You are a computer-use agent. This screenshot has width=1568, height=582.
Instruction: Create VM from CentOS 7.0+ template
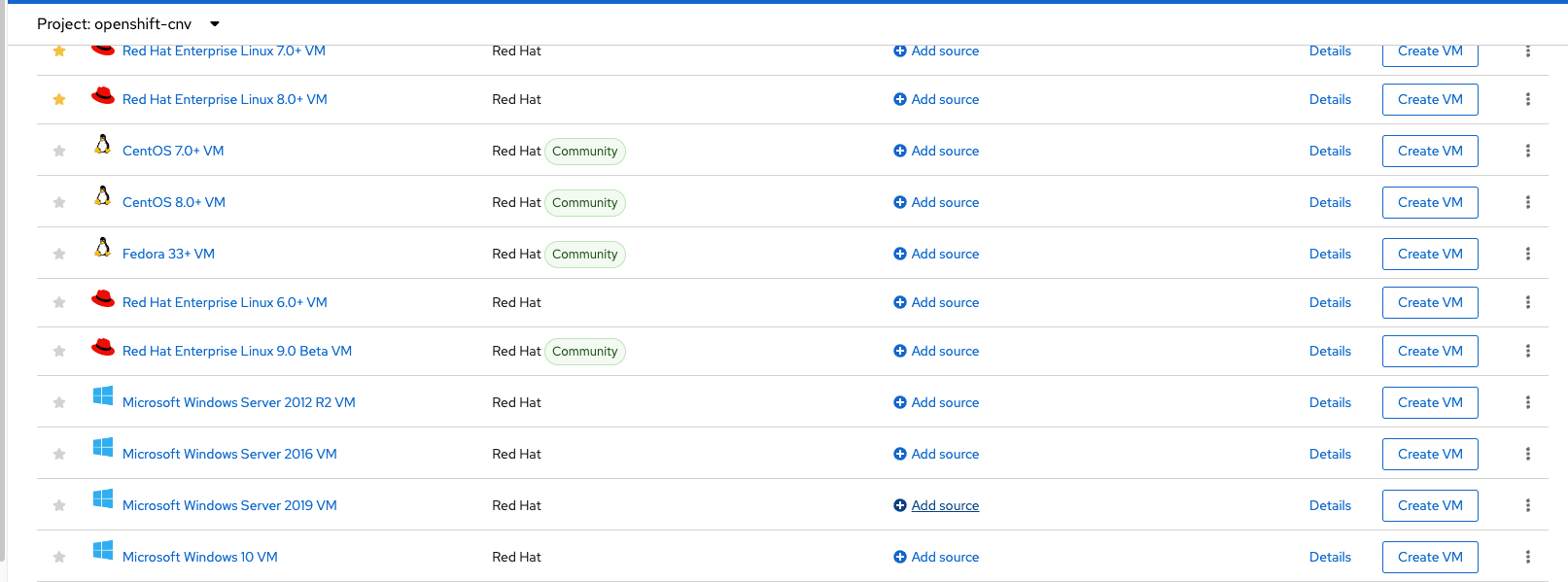(x=1430, y=151)
